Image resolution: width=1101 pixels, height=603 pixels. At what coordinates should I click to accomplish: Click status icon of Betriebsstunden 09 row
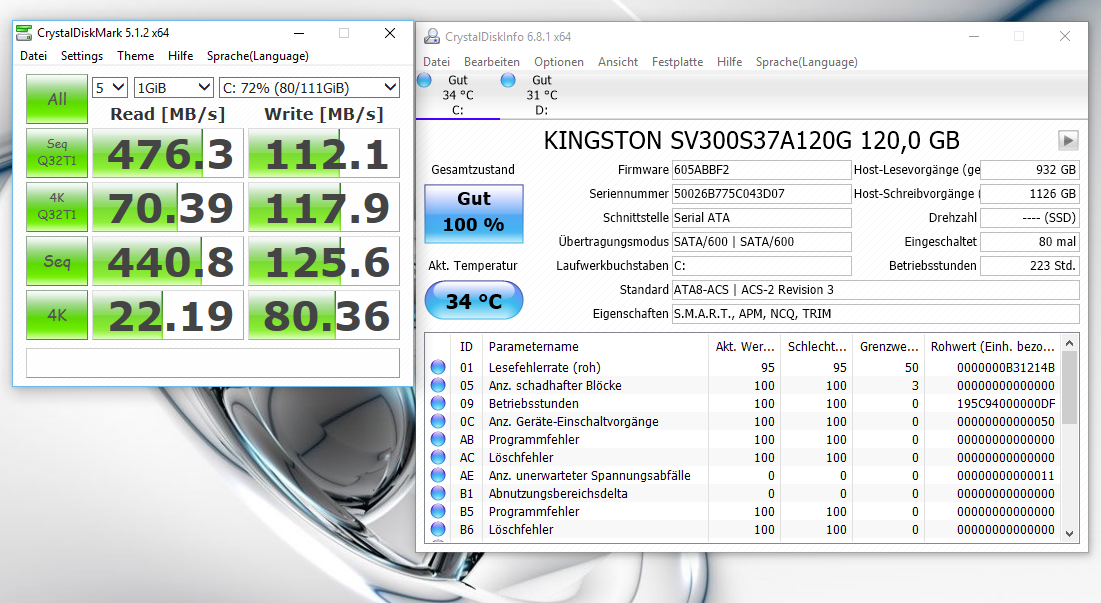tap(438, 404)
